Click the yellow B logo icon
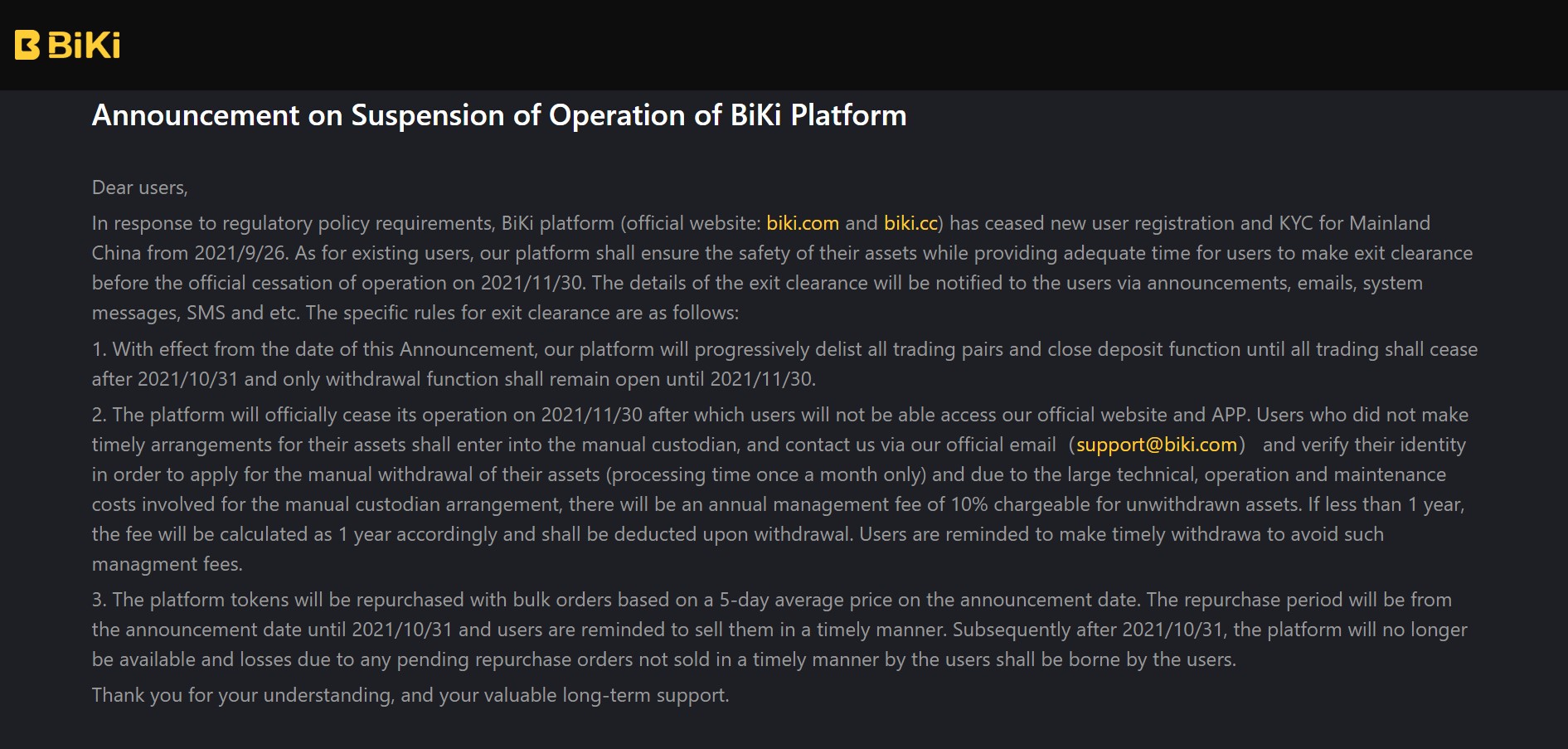Screen dimensions: 1568x749 27,45
